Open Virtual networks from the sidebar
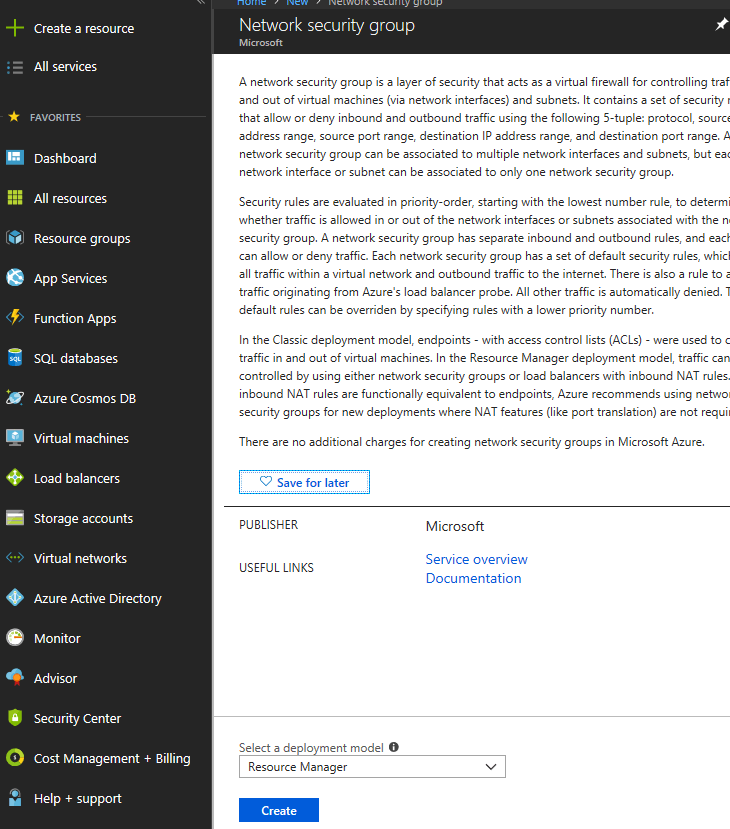Screen dimensions: 730x829 click(x=80, y=558)
